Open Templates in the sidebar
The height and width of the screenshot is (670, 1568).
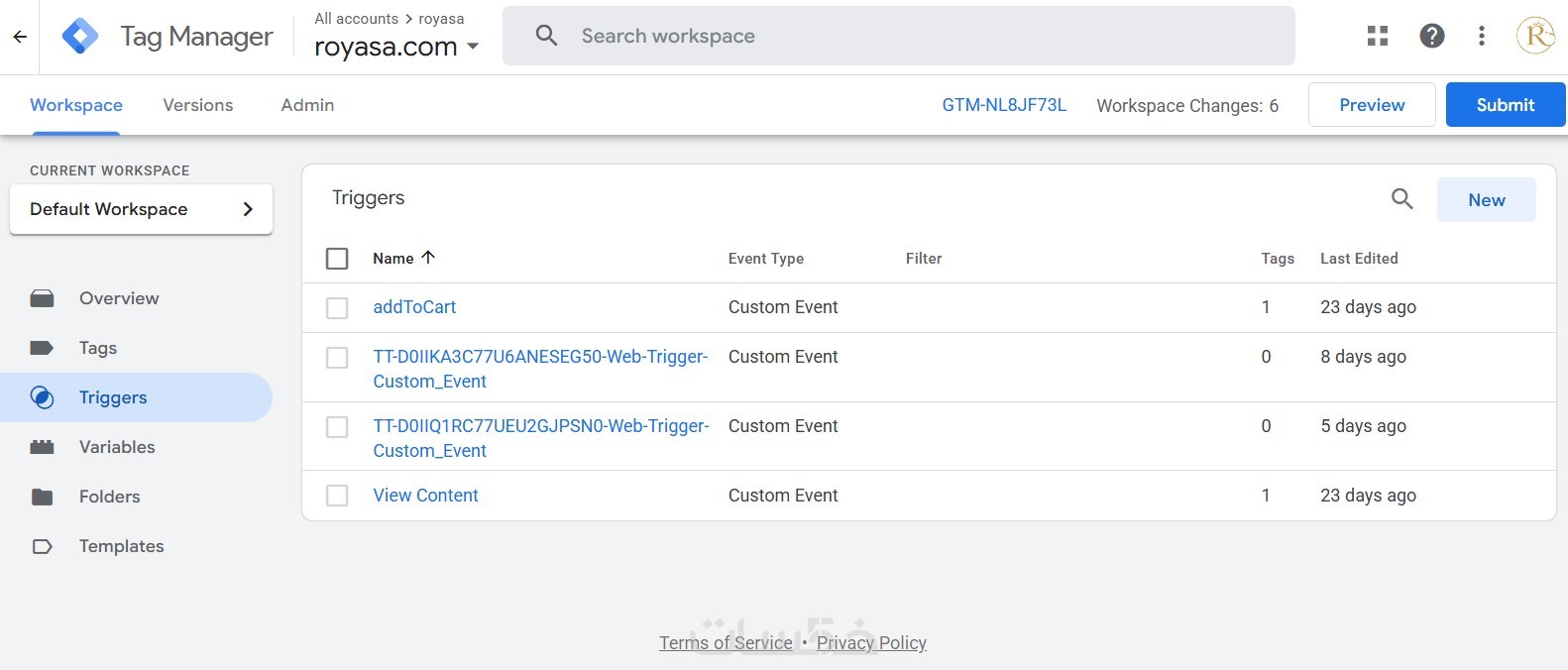pos(121,546)
